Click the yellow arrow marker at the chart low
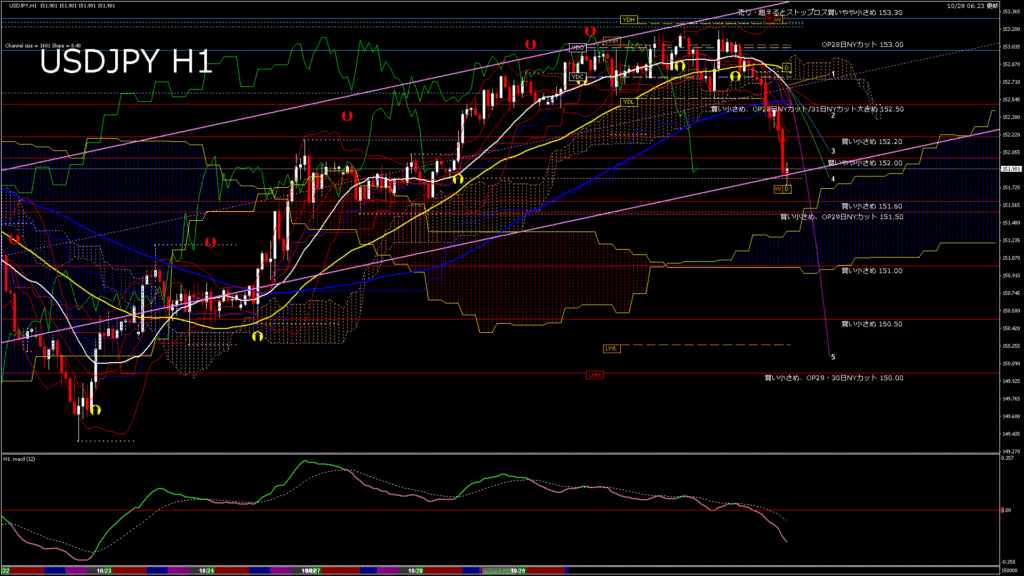This screenshot has height=576, width=1024. (95, 409)
